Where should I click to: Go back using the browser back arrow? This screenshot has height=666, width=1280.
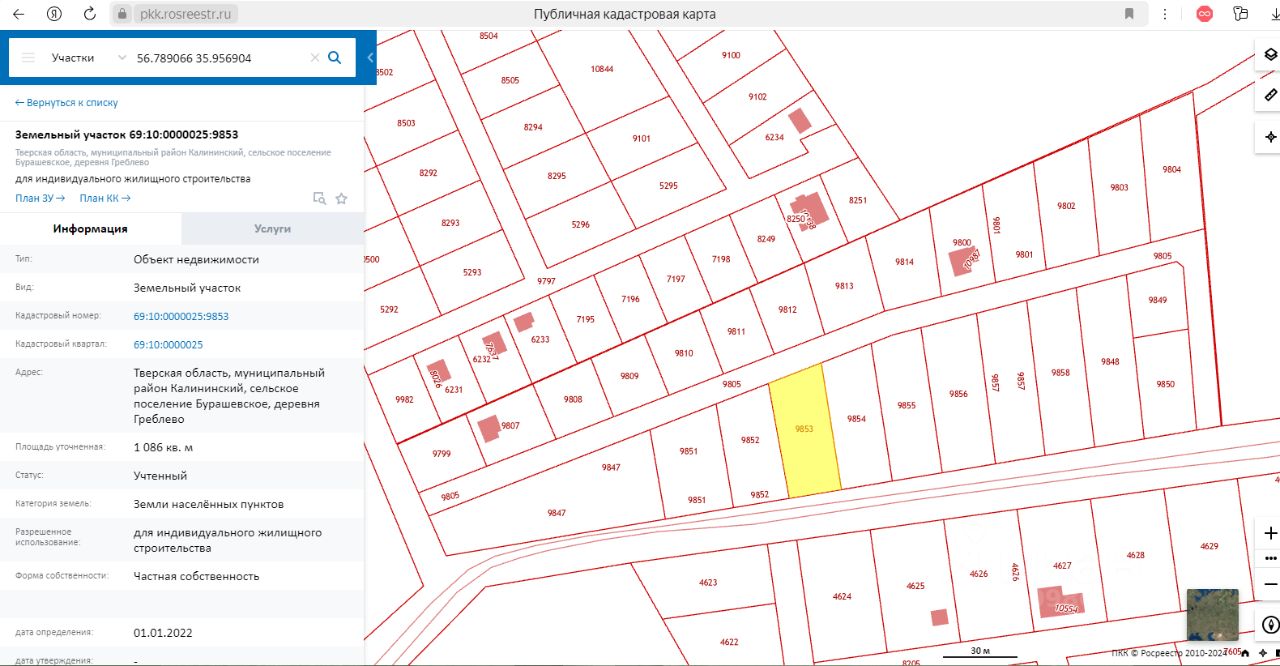click(x=18, y=14)
